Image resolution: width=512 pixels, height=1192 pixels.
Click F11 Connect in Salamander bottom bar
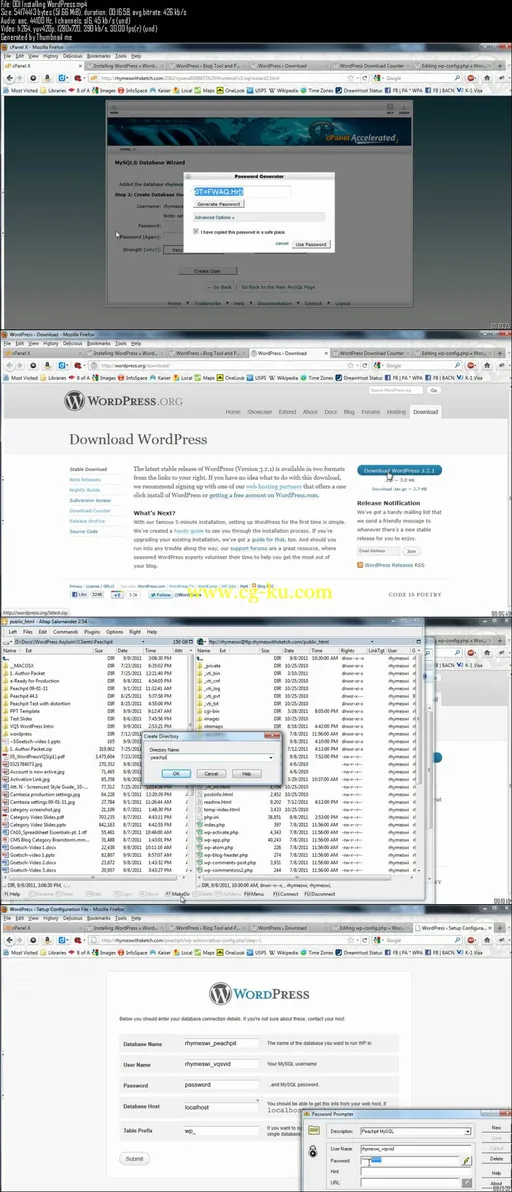coord(285,894)
